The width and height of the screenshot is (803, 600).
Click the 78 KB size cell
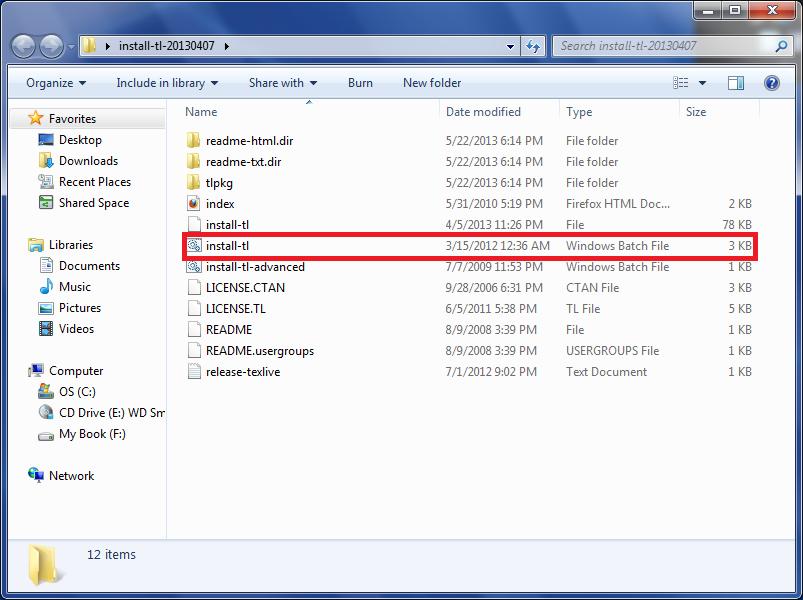point(736,225)
